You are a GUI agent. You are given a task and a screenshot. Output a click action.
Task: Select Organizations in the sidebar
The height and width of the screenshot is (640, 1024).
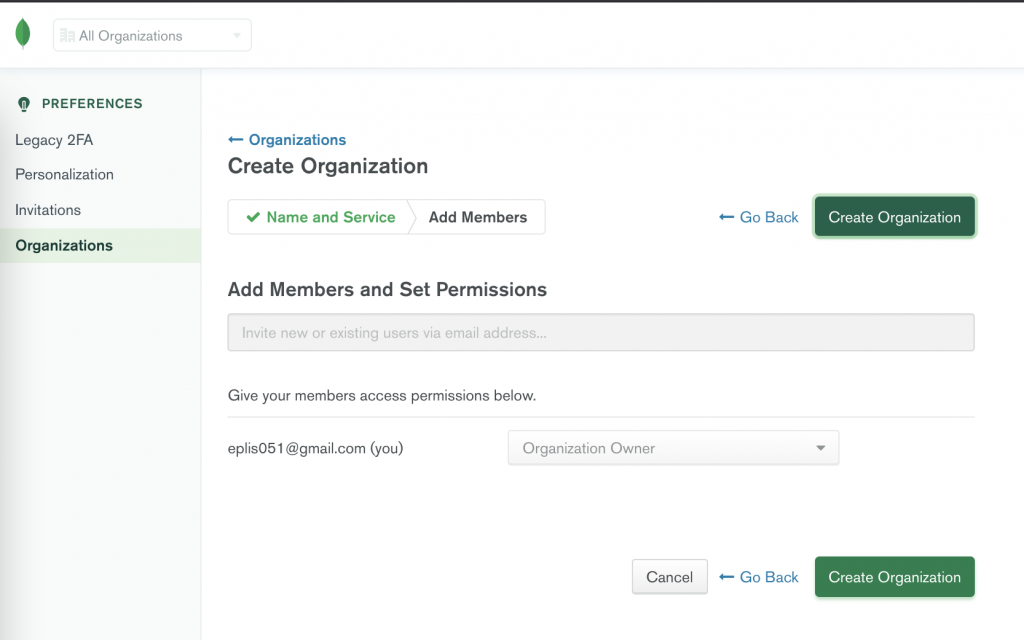64,245
